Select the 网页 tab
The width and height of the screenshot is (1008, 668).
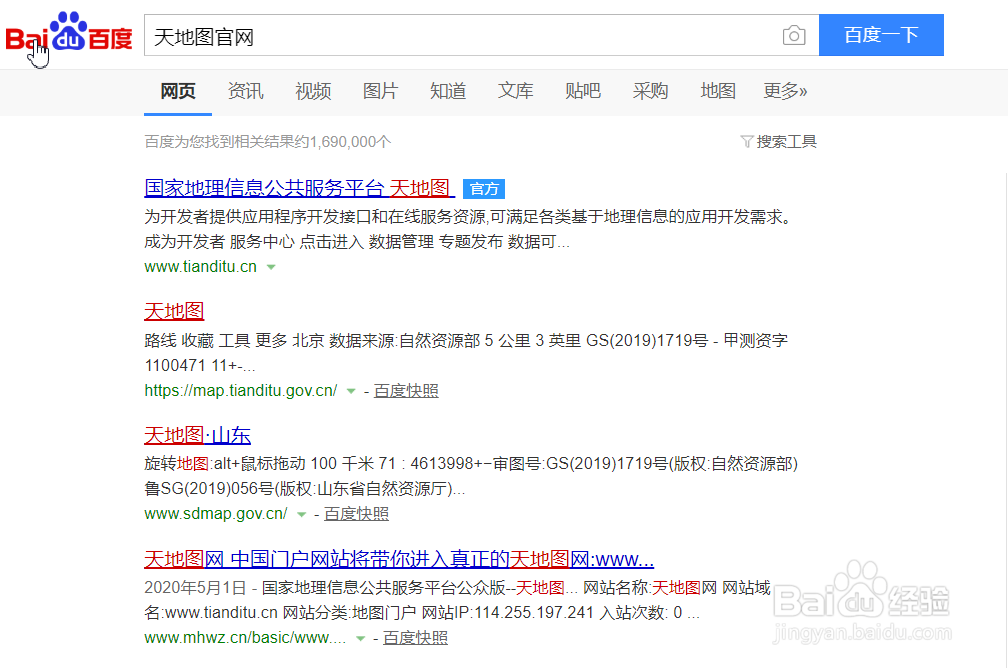point(178,91)
